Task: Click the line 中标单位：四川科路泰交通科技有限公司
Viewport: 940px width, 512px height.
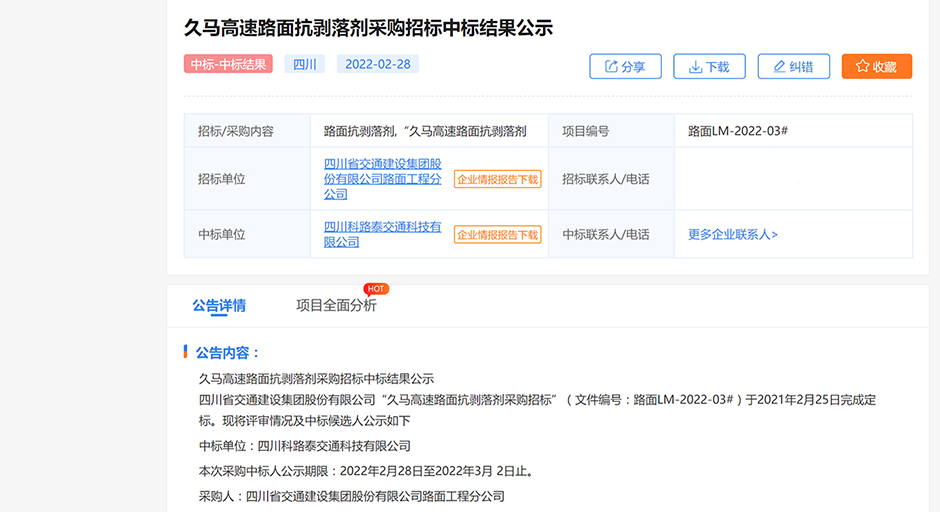Action: pos(305,446)
